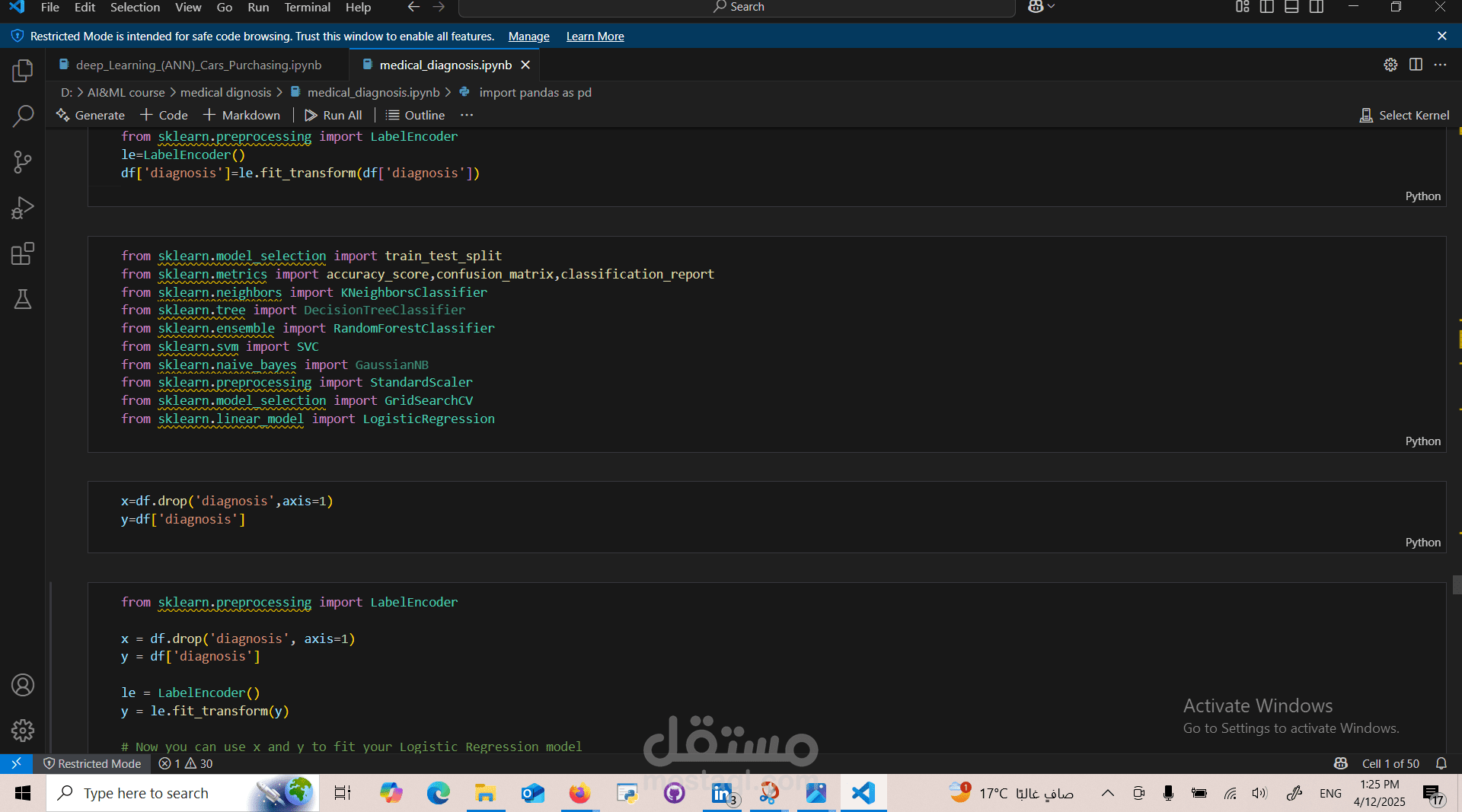The image size is (1462, 812).
Task: Toggle the bottom panel
Action: pos(1291,7)
